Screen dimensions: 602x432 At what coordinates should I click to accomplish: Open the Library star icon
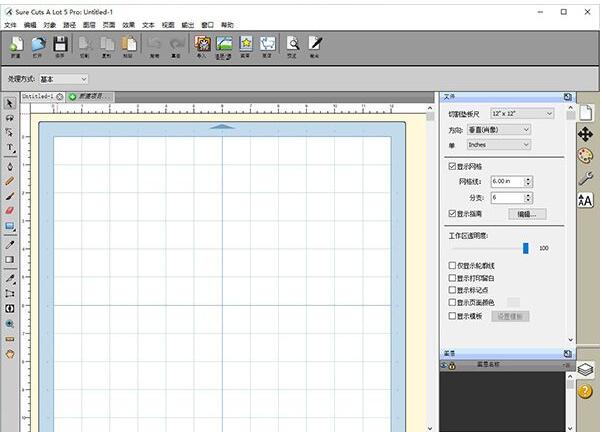click(x=246, y=47)
